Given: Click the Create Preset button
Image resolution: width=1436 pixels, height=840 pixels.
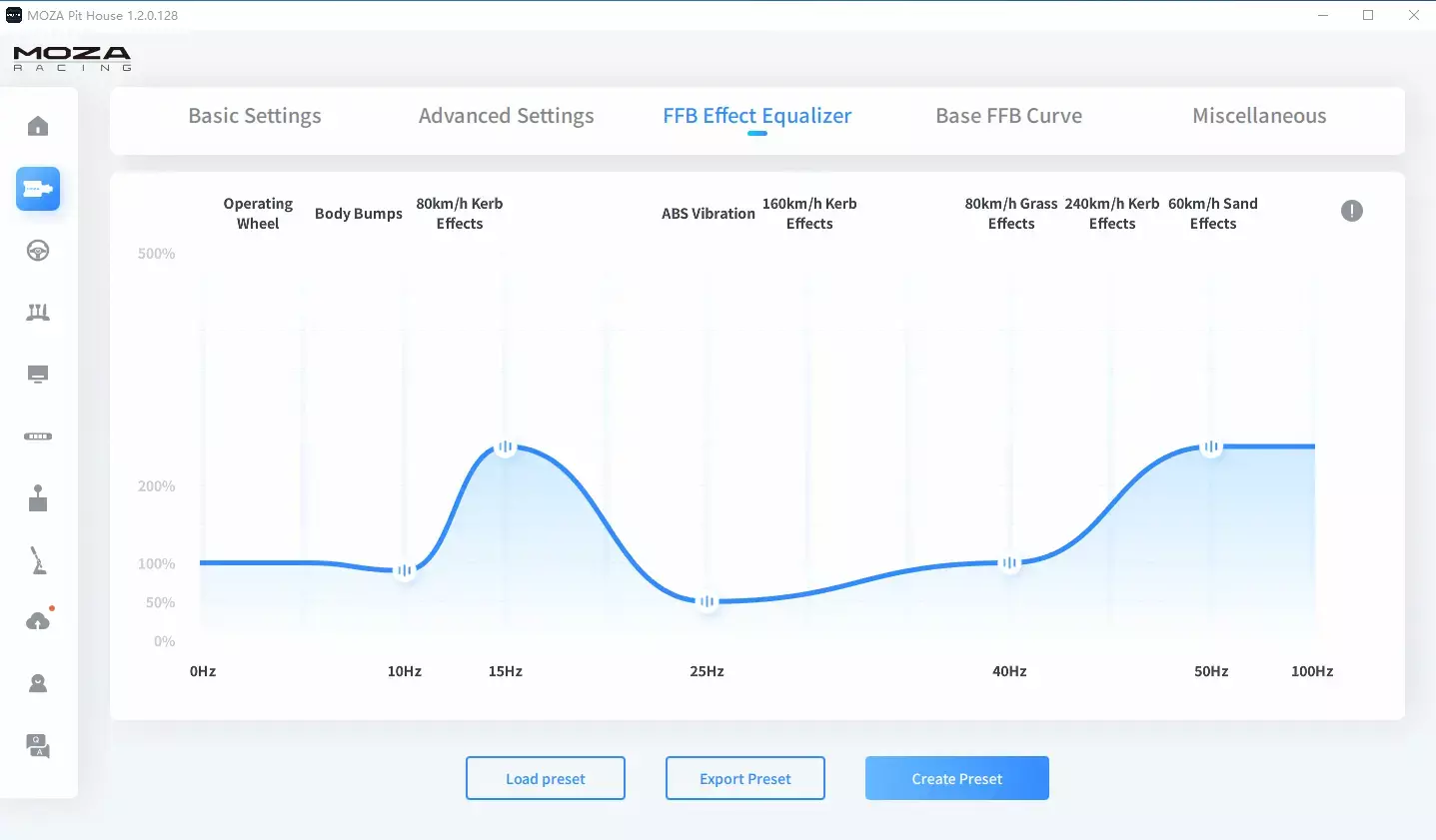Looking at the screenshot, I should coord(956,778).
